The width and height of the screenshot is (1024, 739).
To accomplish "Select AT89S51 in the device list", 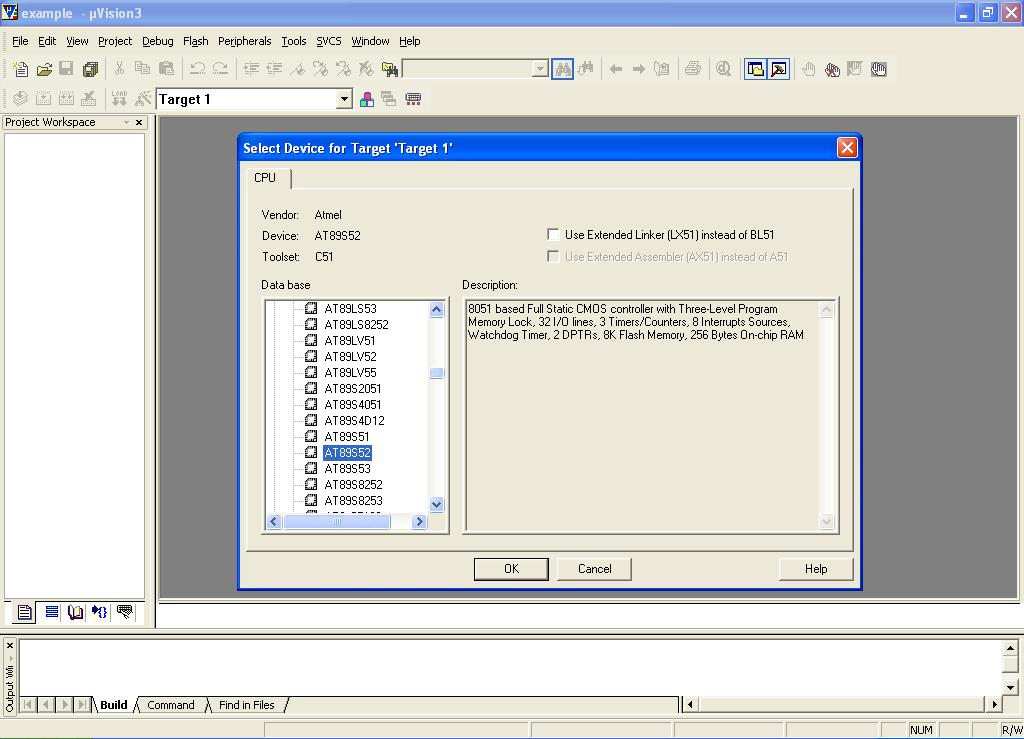I will (347, 437).
